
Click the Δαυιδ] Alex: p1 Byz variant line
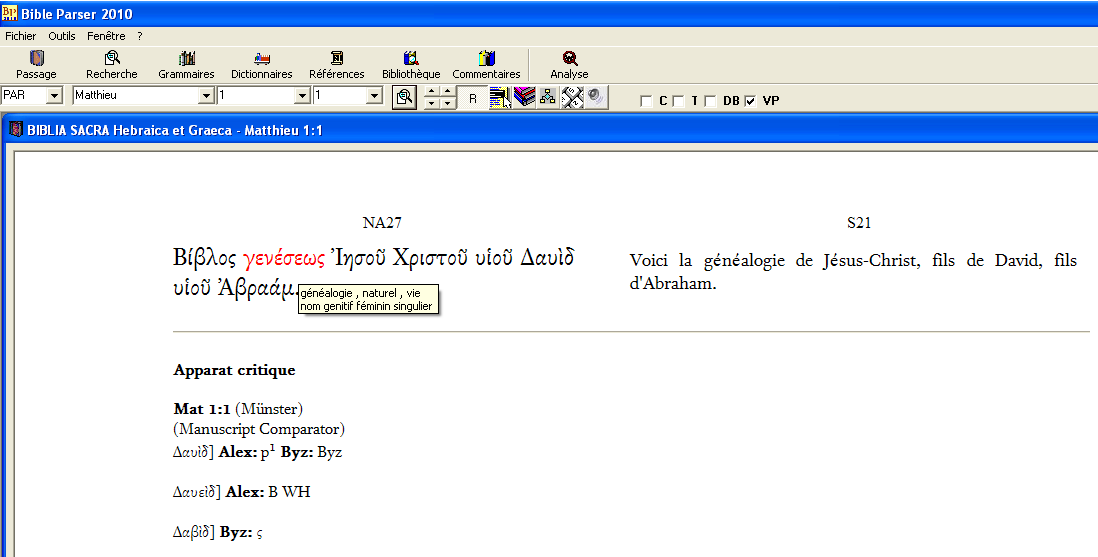tap(258, 452)
